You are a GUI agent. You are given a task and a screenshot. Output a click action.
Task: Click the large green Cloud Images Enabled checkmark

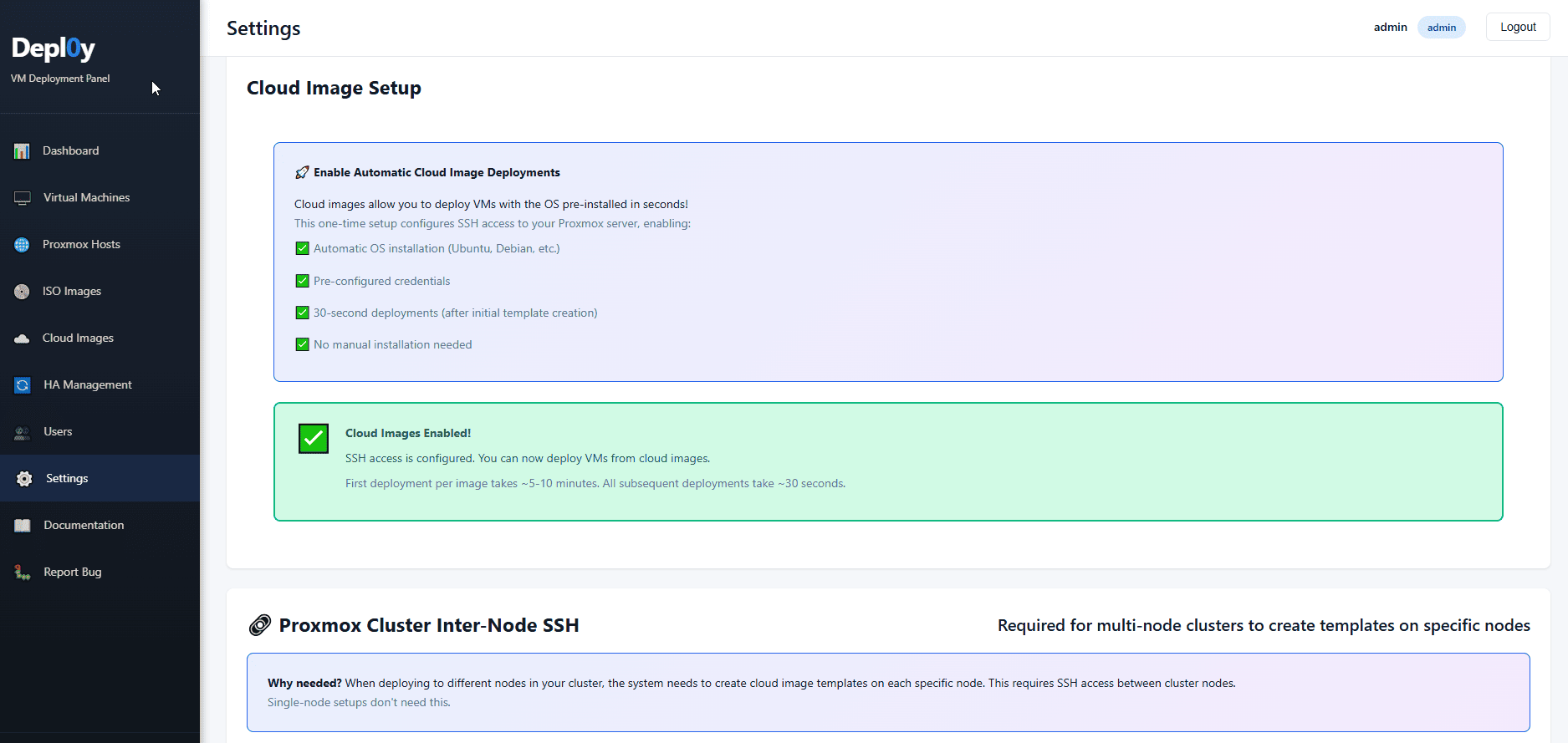pyautogui.click(x=314, y=438)
